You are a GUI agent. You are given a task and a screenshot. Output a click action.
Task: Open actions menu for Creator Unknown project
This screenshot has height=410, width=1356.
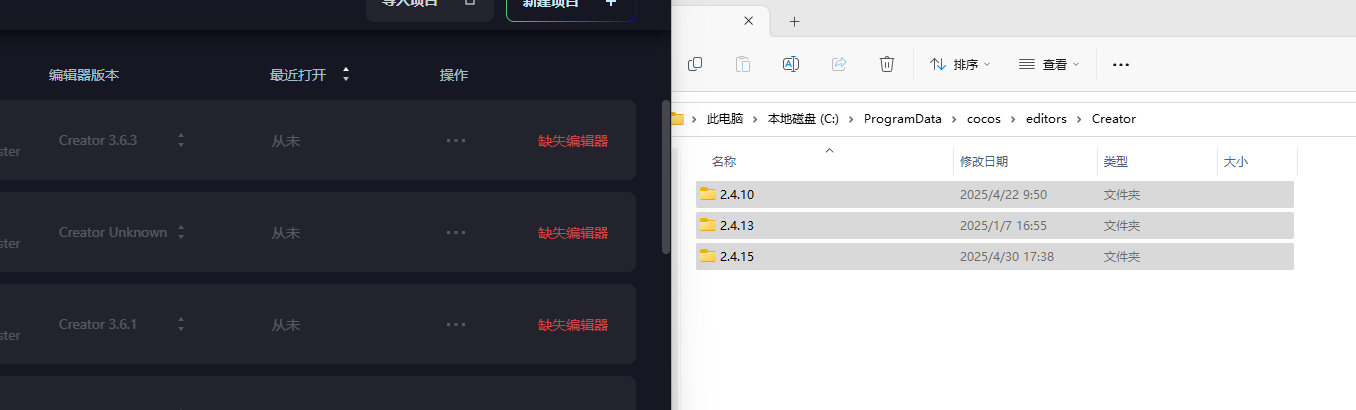[456, 233]
